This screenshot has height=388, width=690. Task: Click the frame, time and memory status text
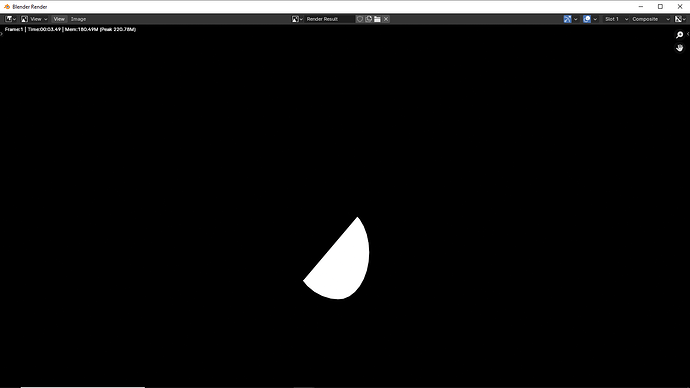(x=70, y=29)
